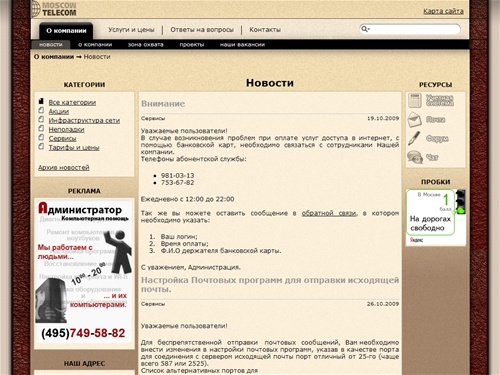
Task: Open the Тарифы и цены category link
Action: pyautogui.click(x=74, y=147)
